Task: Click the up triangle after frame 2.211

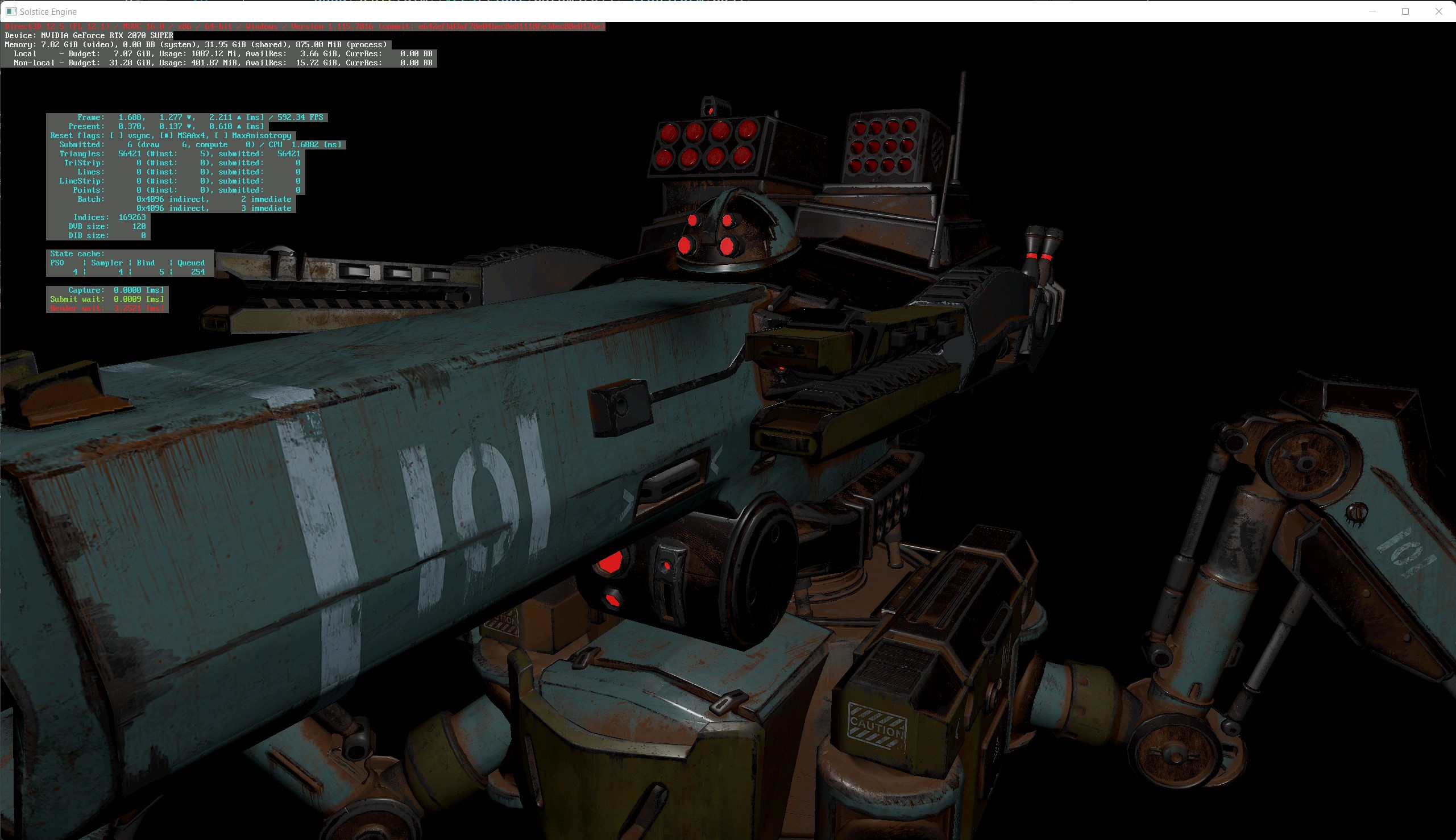Action: [x=239, y=117]
